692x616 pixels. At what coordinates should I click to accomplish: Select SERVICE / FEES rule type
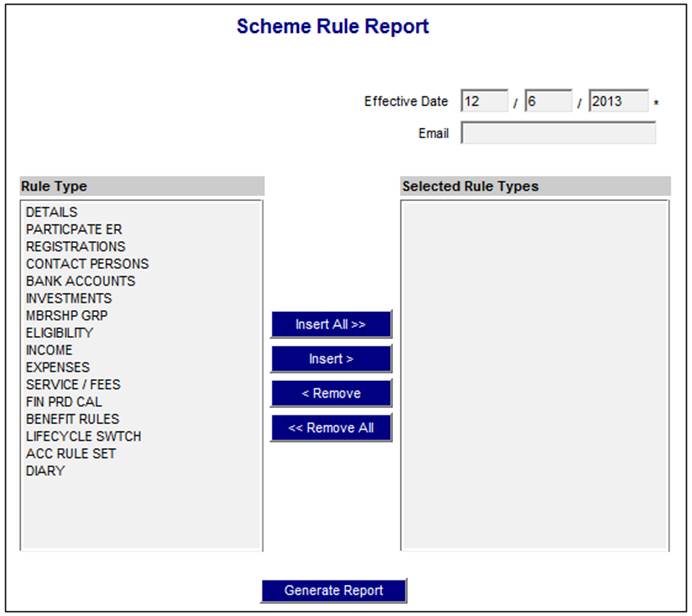click(x=73, y=384)
